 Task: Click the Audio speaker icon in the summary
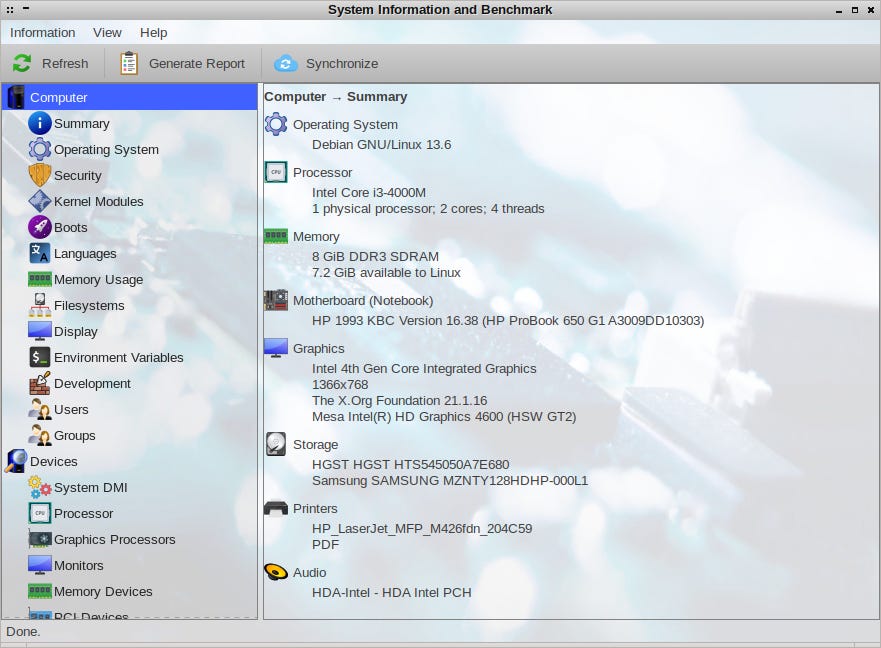[276, 572]
